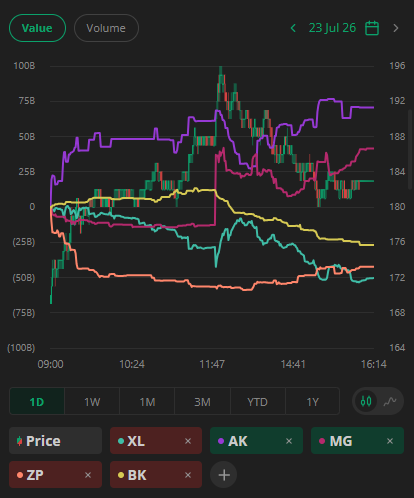
Task: Remove the ZP broker series
Action: click(x=88, y=475)
